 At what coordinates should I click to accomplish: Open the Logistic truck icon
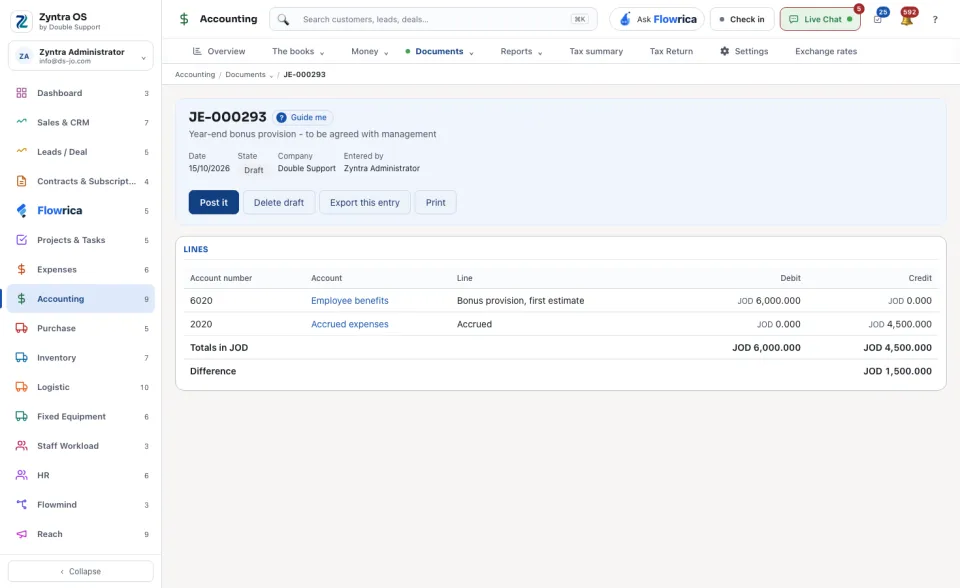pos(21,387)
